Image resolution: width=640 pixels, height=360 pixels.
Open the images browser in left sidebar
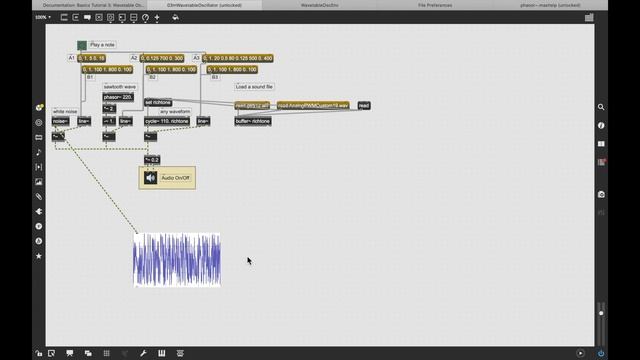click(39, 182)
